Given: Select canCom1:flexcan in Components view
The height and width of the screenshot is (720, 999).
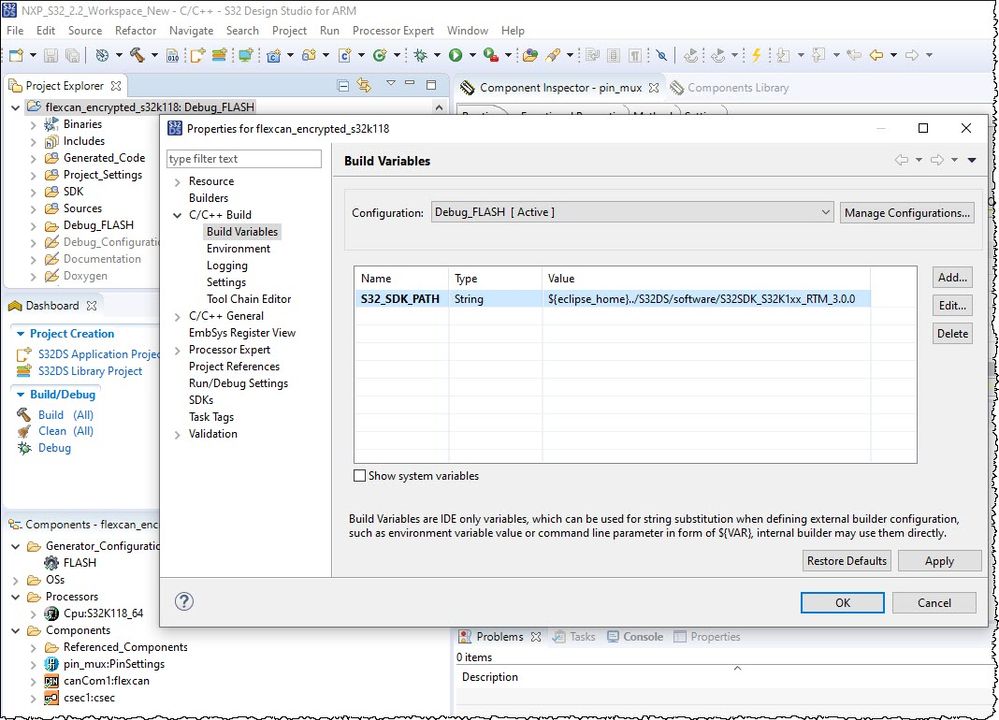Looking at the screenshot, I should tap(106, 680).
